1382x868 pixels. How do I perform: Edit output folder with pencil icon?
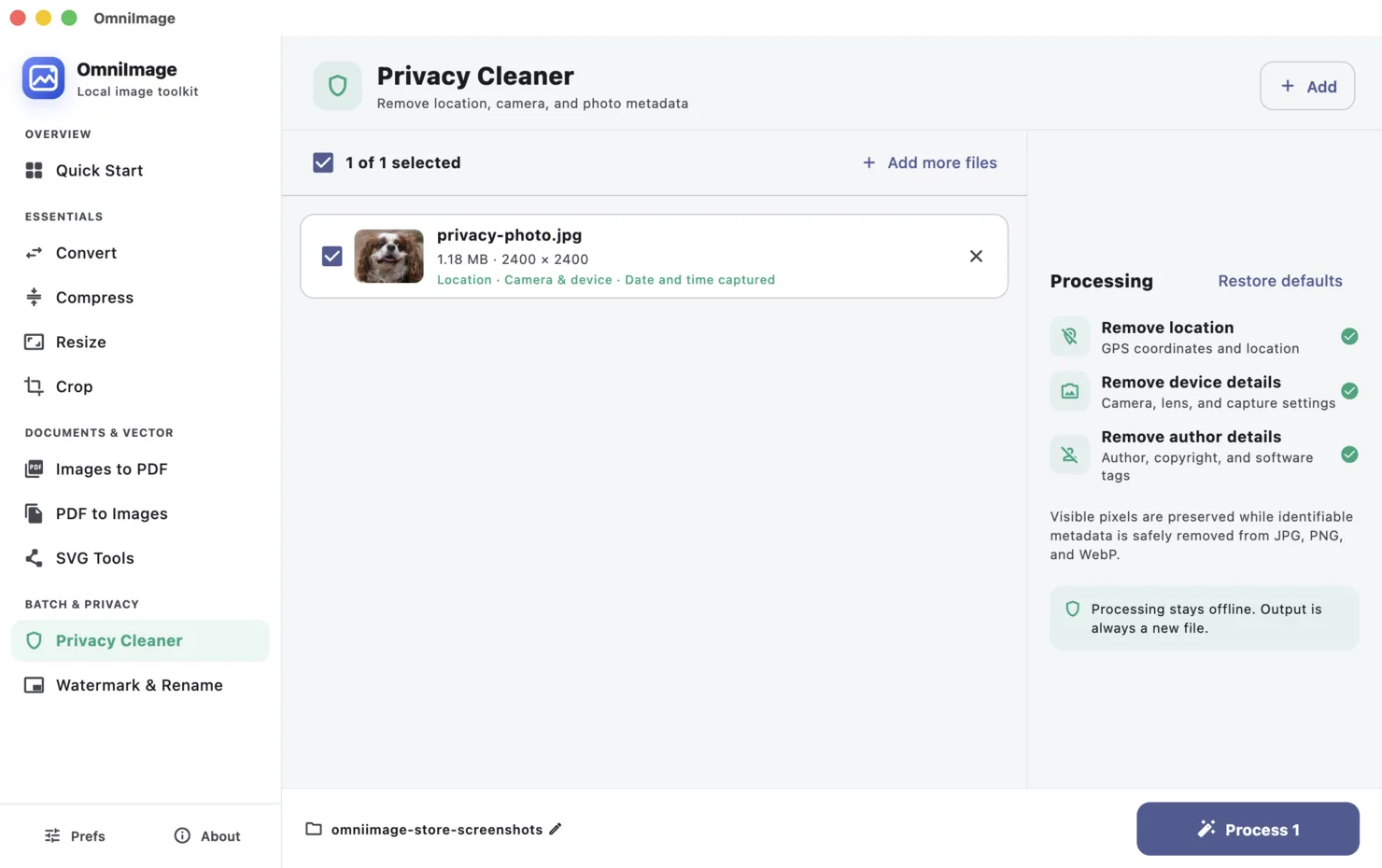point(556,829)
